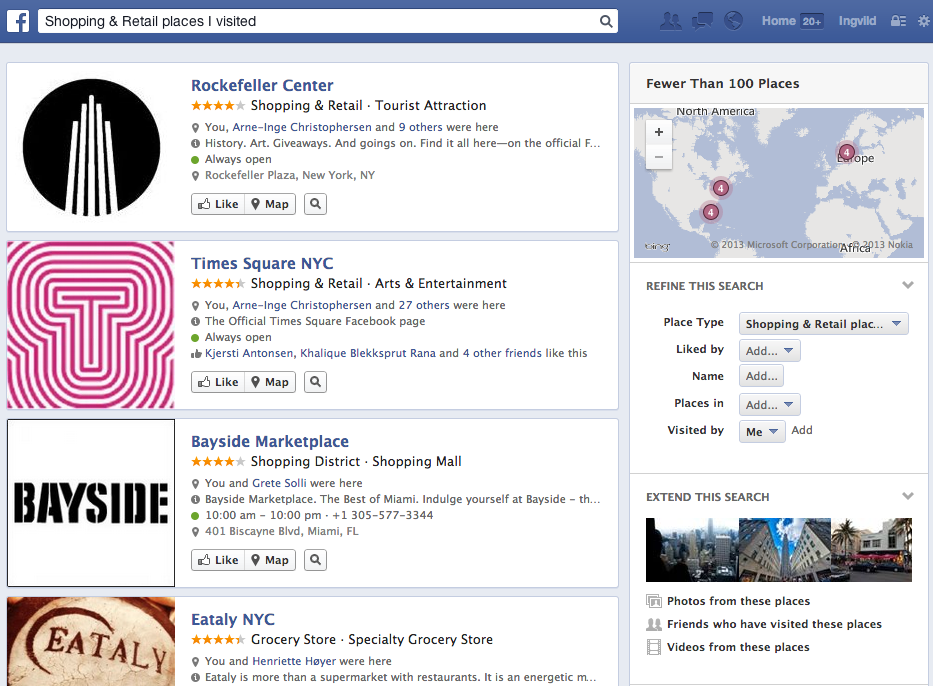The width and height of the screenshot is (933, 686).
Task: Open Rockefeller Center page title
Action: [x=262, y=85]
